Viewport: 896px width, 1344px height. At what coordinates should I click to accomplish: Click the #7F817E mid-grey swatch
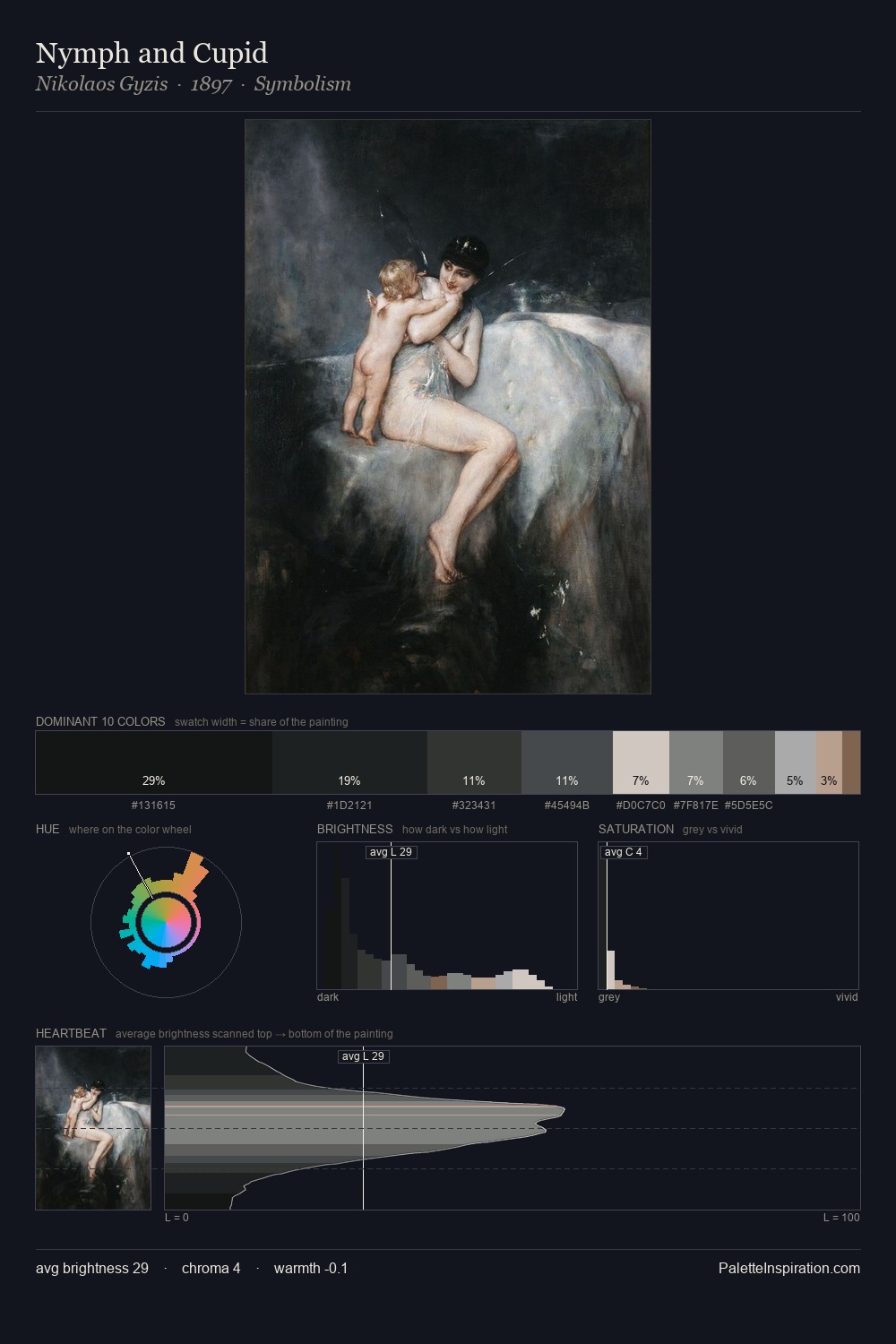pos(696,762)
